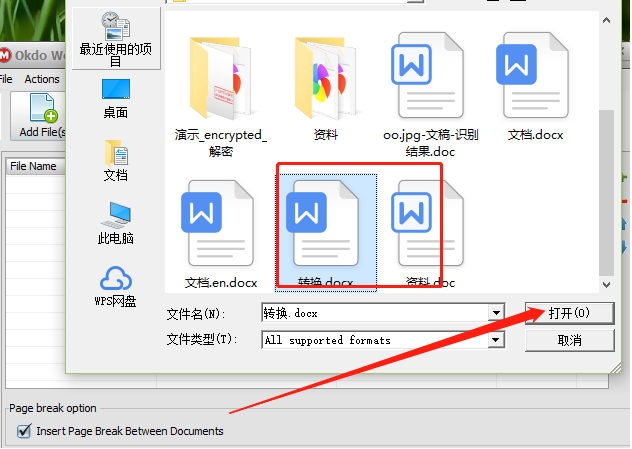Select the 转换.docx file
632x449 pixels.
coord(326,233)
